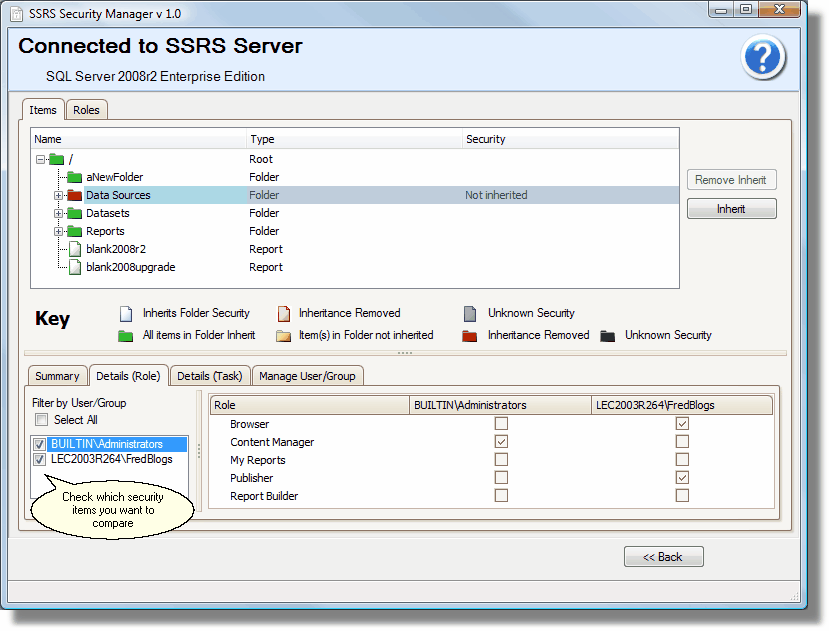The height and width of the screenshot is (631, 829).
Task: Click the Inherits Folder Security key icon
Action: [x=126, y=314]
